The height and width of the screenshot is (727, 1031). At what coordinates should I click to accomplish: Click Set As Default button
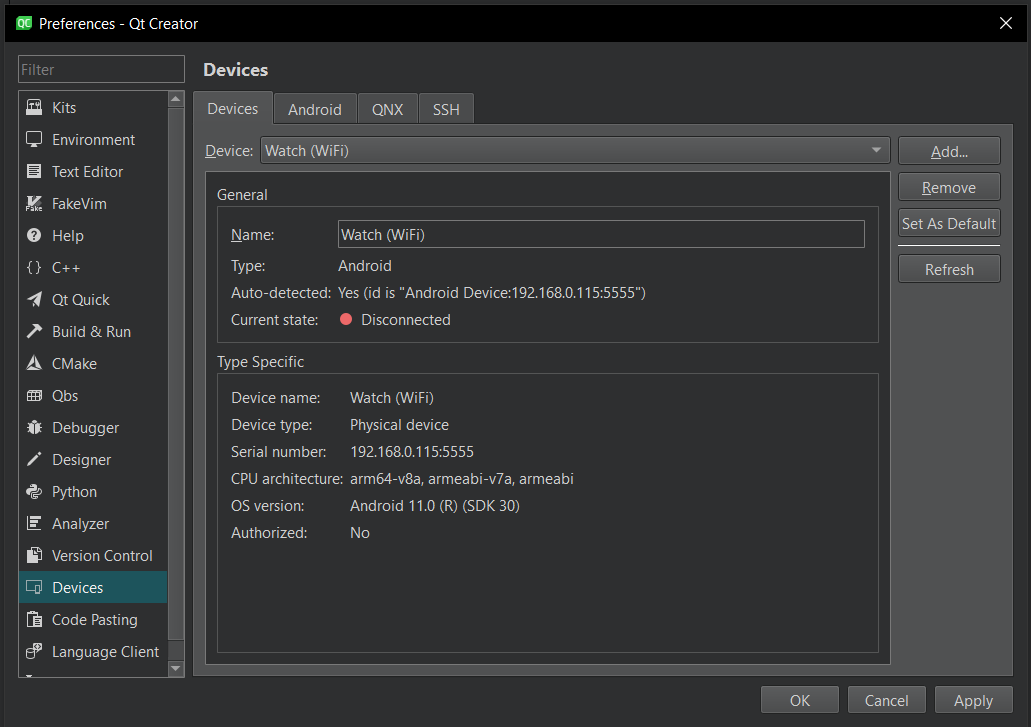pyautogui.click(x=949, y=223)
